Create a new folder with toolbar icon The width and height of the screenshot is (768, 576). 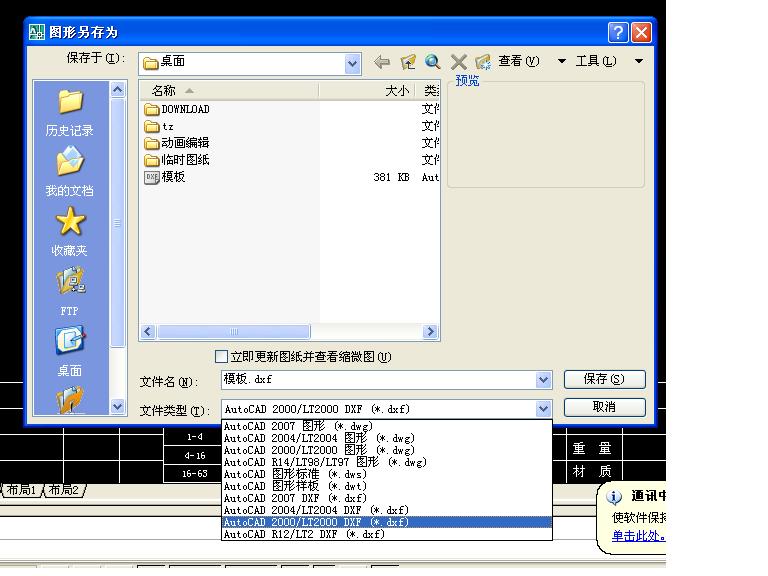483,62
